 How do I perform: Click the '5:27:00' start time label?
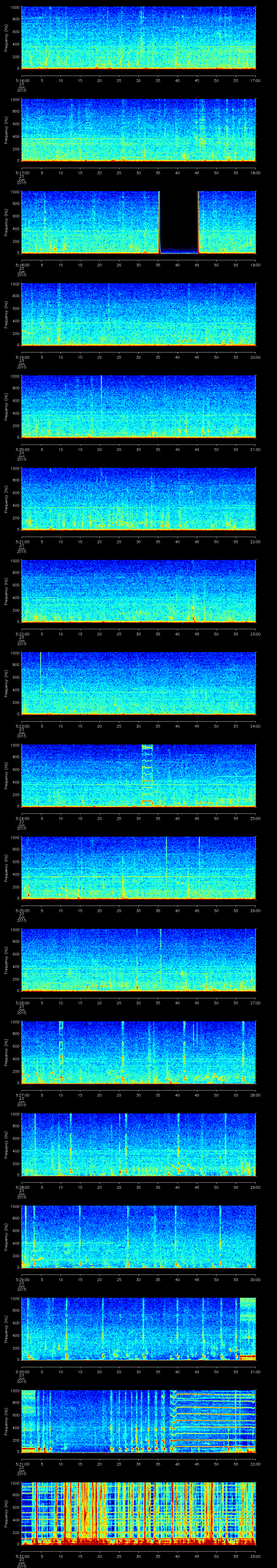(22, 1095)
